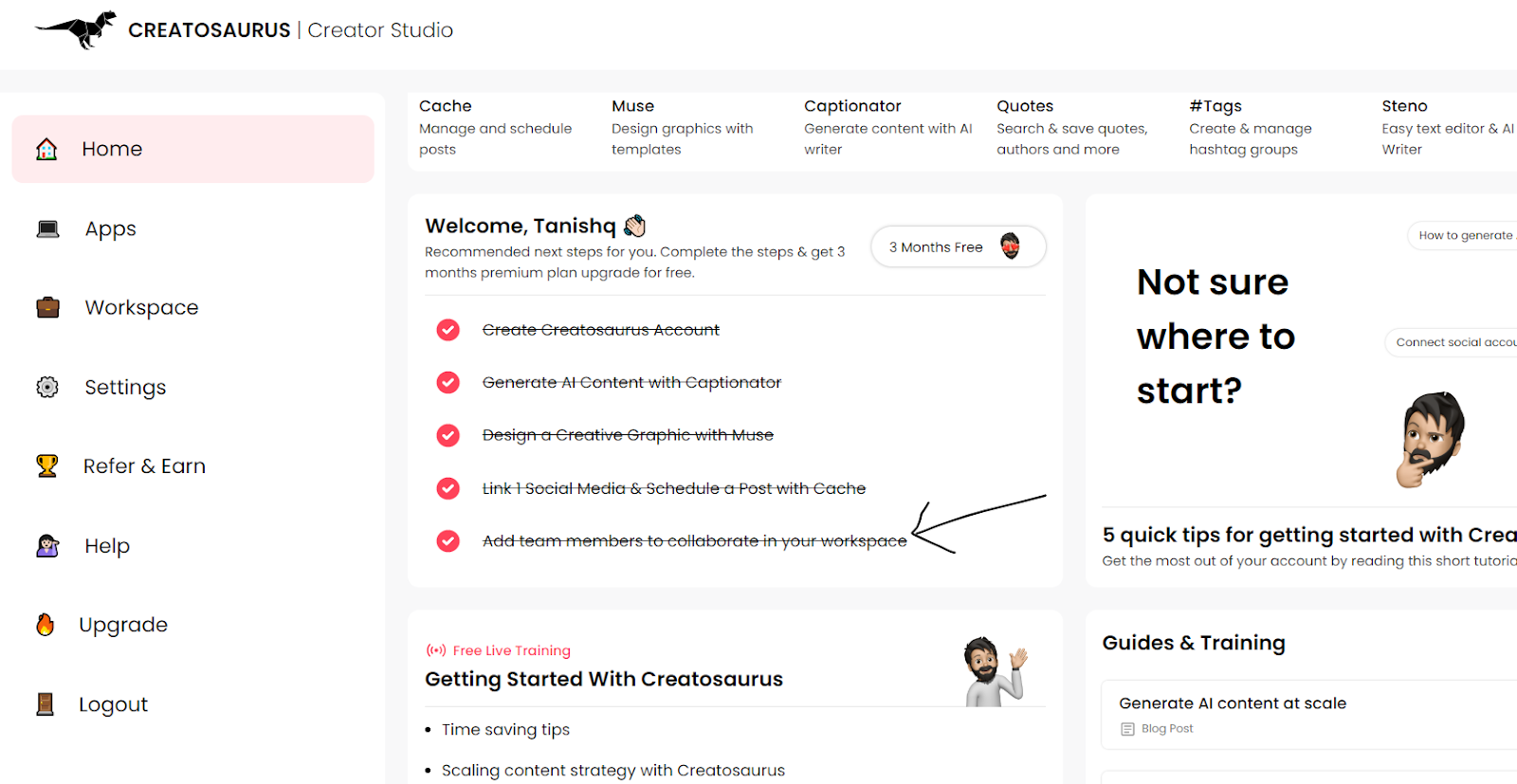The image size is (1517, 784).
Task: Open Generate AI Content with Captionator step
Action: coord(631,382)
